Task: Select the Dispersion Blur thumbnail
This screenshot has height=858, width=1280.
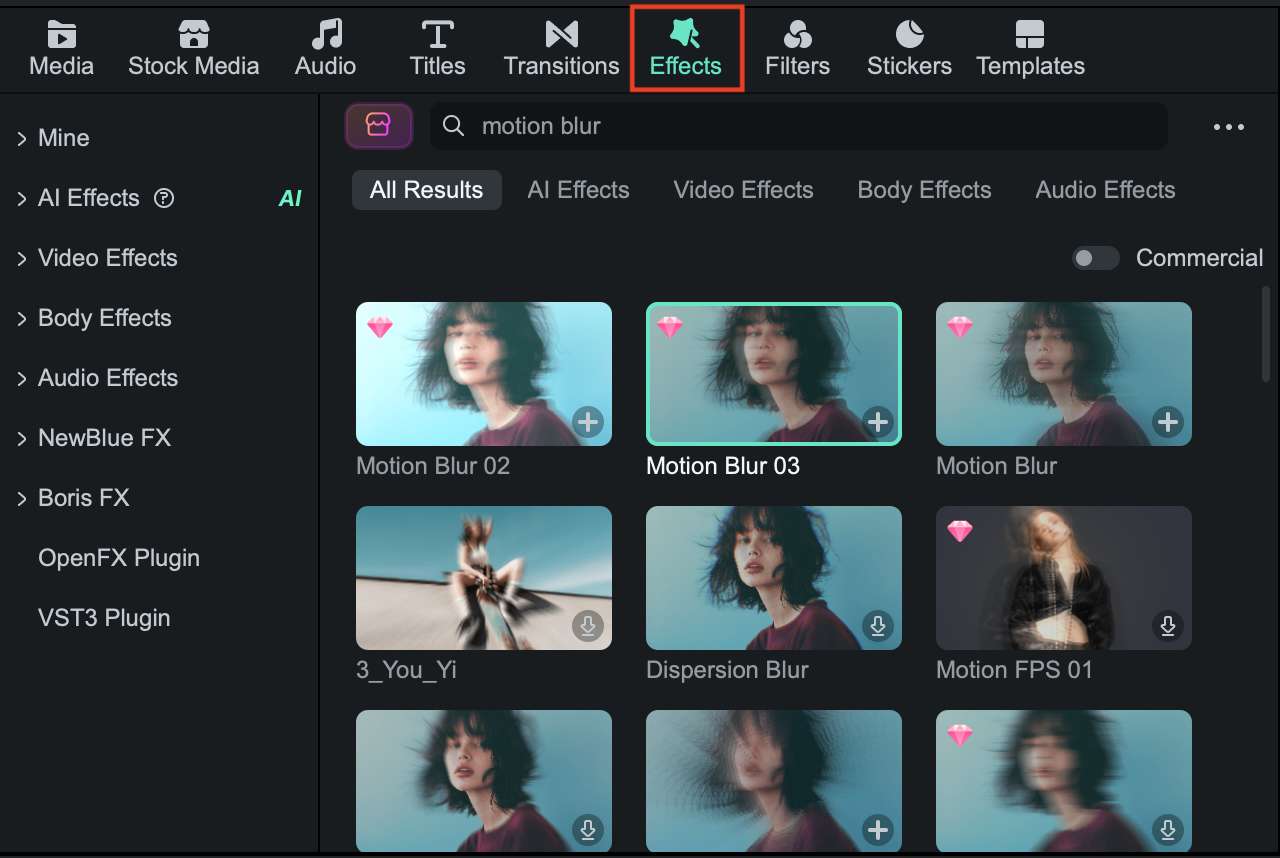Action: pos(774,578)
